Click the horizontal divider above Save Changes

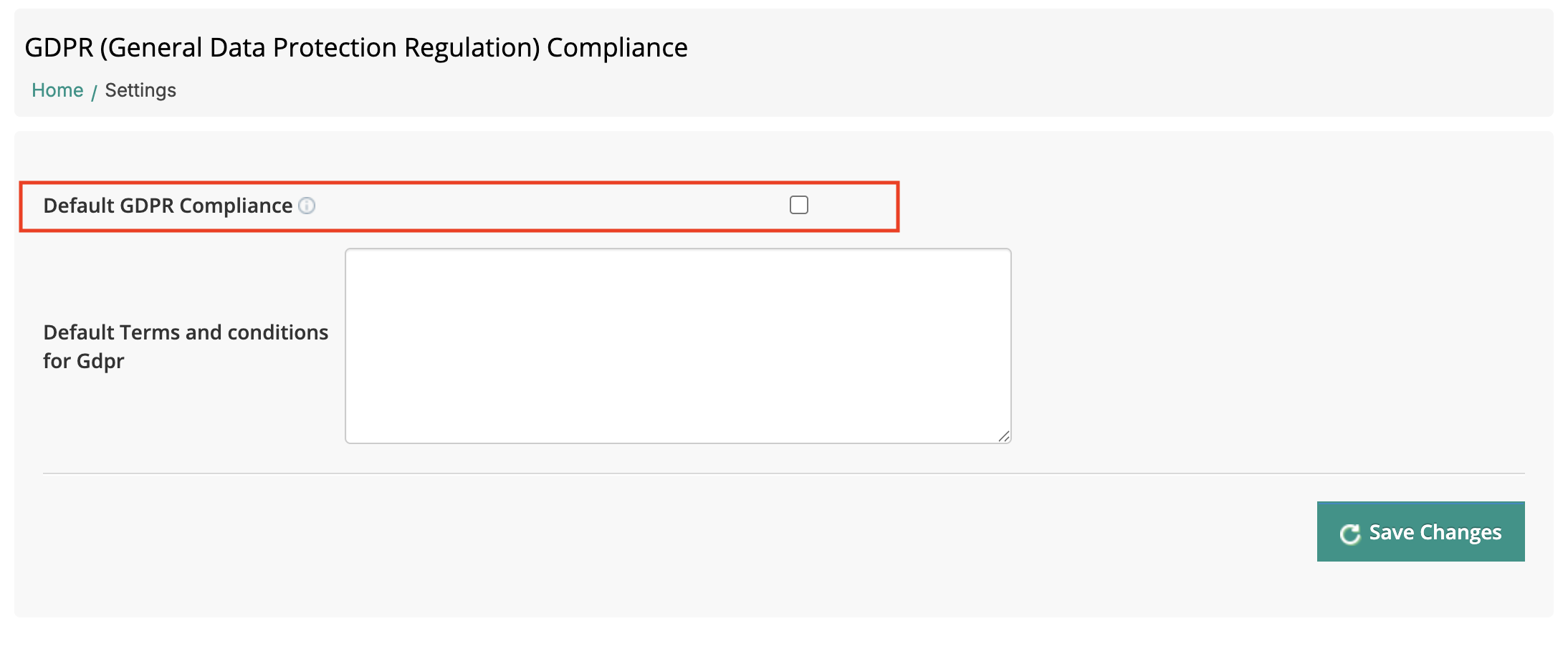point(783,473)
